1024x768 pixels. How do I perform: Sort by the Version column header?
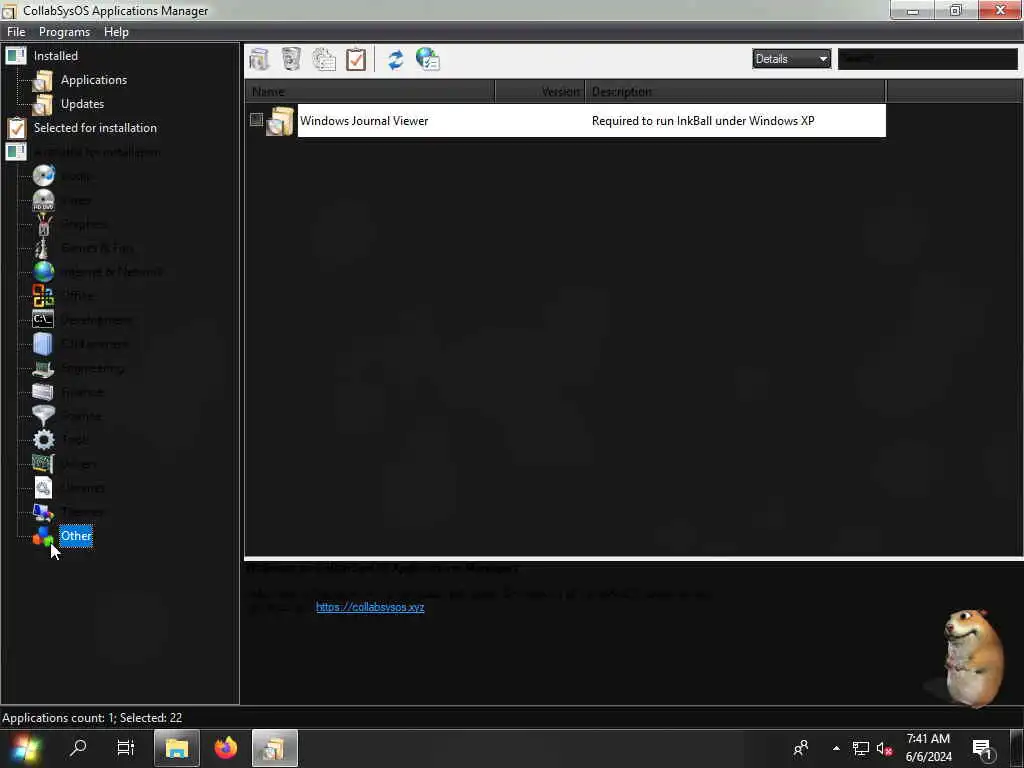[540, 91]
